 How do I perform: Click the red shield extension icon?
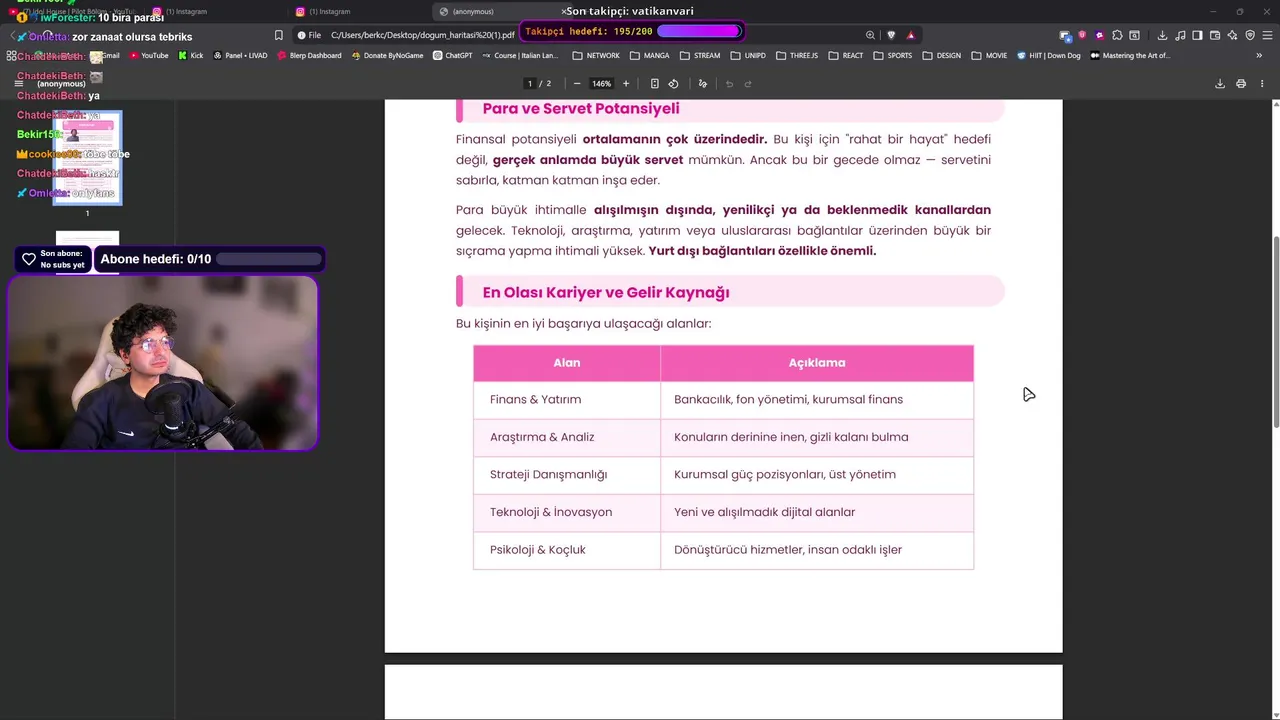click(x=1082, y=35)
